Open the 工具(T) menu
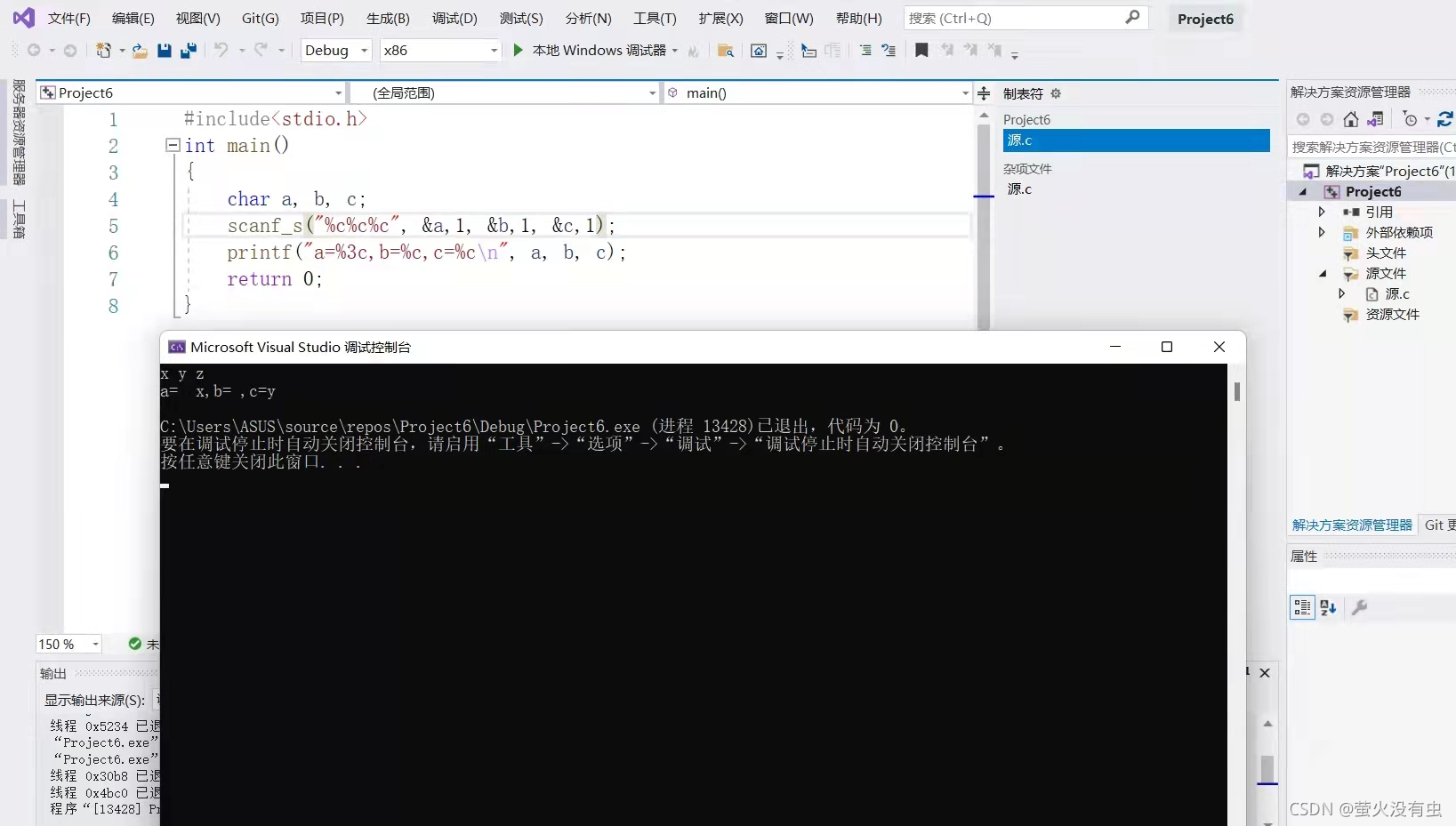The height and width of the screenshot is (826, 1456). 655,18
